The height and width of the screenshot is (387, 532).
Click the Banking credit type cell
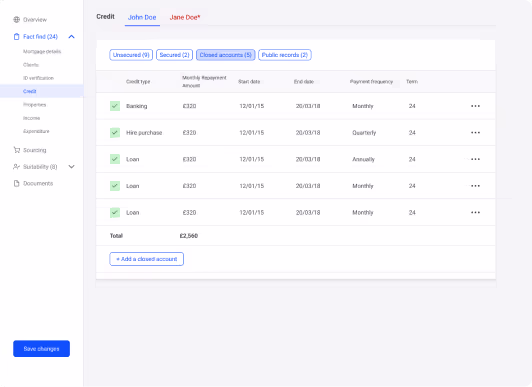pos(137,106)
